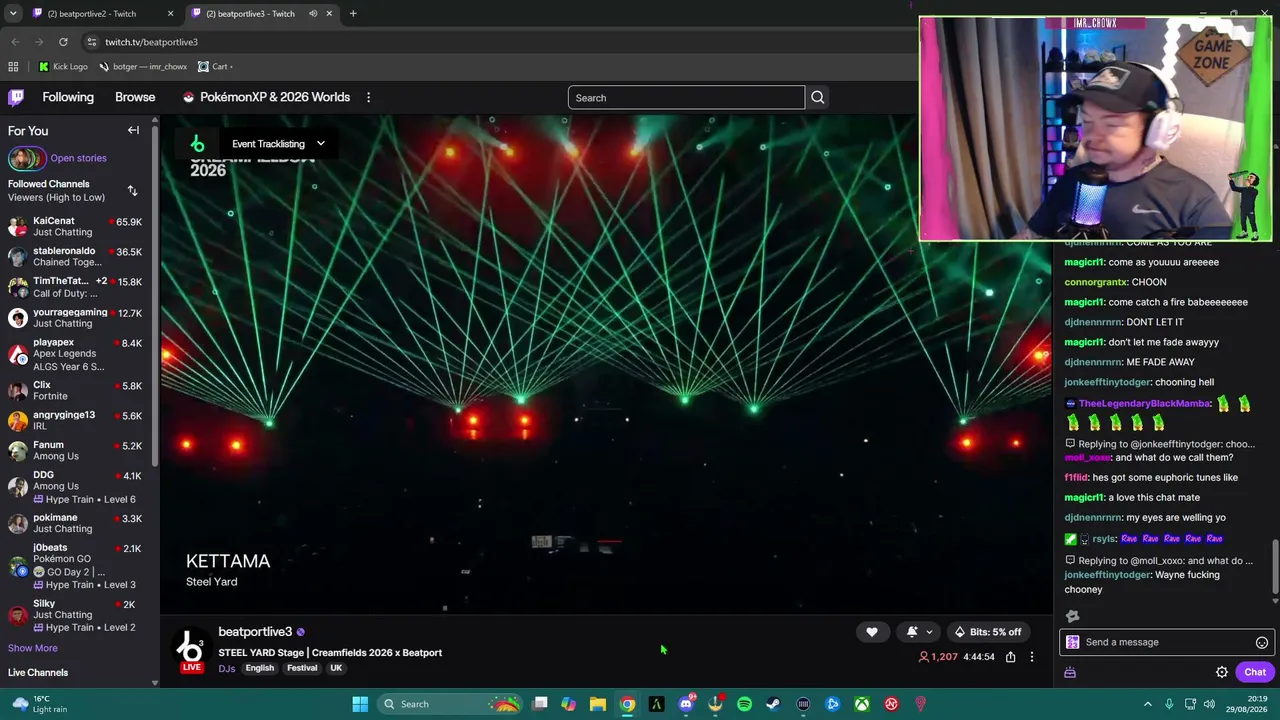Screen dimensions: 1280x720
Task: Open Chrome apps grid in bookmarks bar
Action: coord(13,67)
